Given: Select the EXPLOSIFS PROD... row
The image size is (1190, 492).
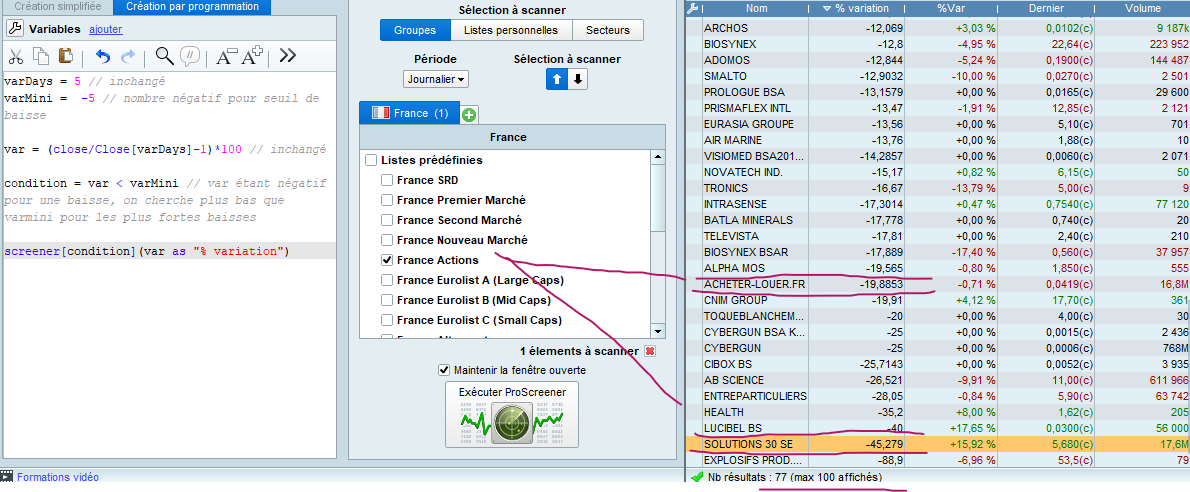Looking at the screenshot, I should click(937, 459).
